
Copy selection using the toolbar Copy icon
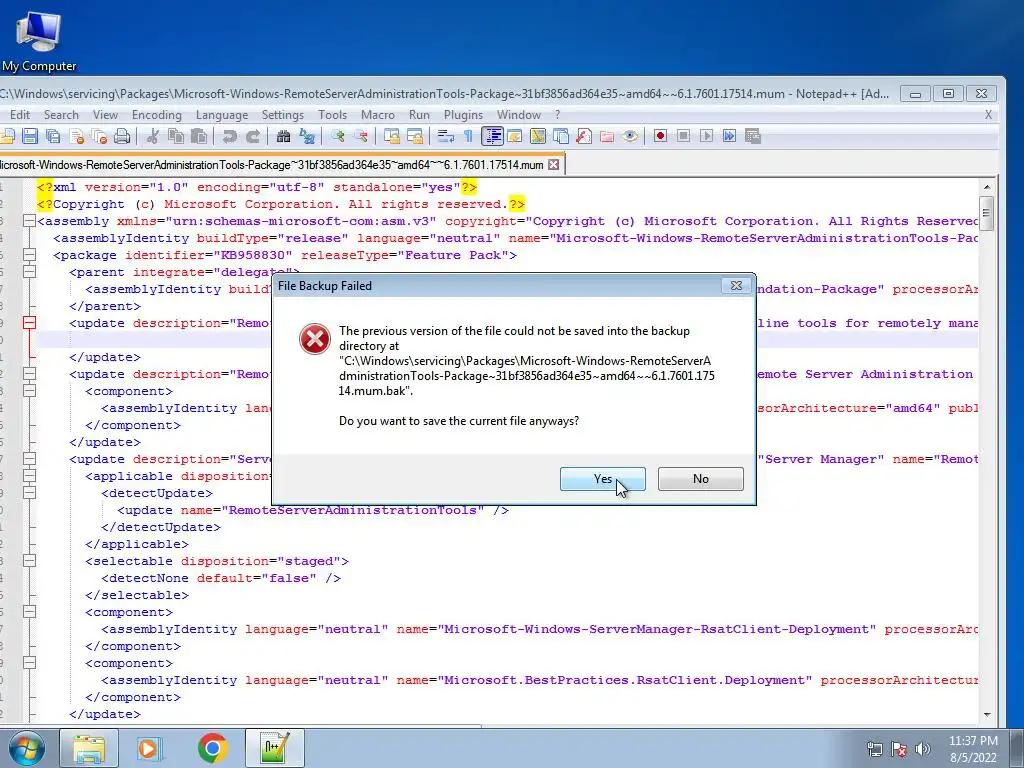point(176,136)
